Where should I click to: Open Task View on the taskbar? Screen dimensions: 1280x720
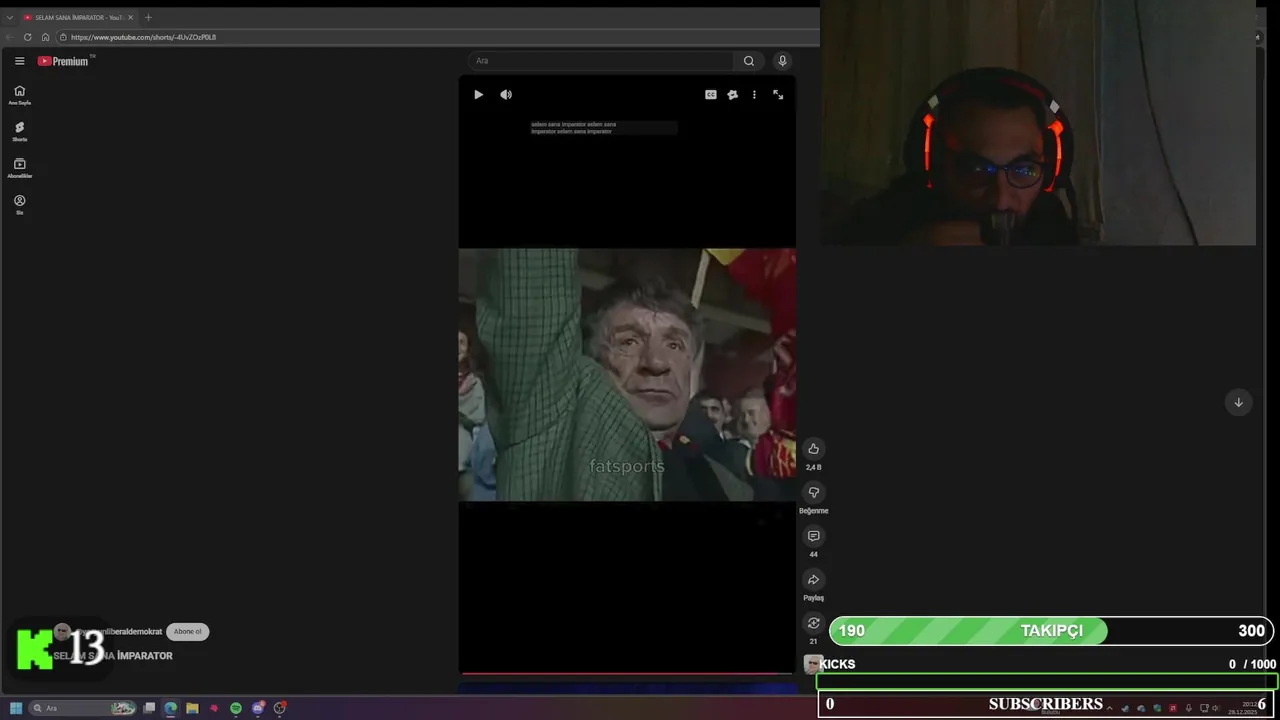149,708
